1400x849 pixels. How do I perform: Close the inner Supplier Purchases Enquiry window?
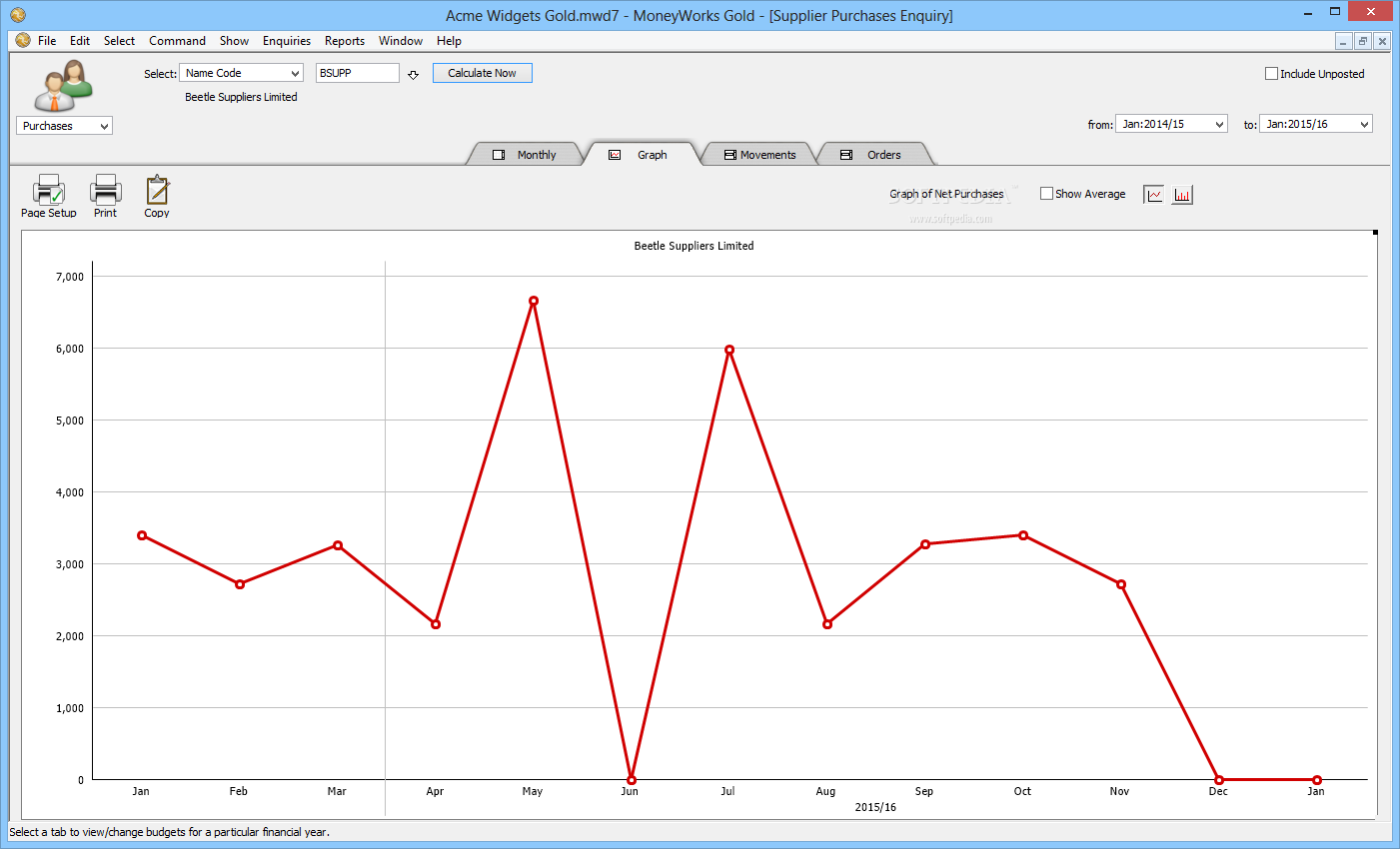pos(1381,41)
